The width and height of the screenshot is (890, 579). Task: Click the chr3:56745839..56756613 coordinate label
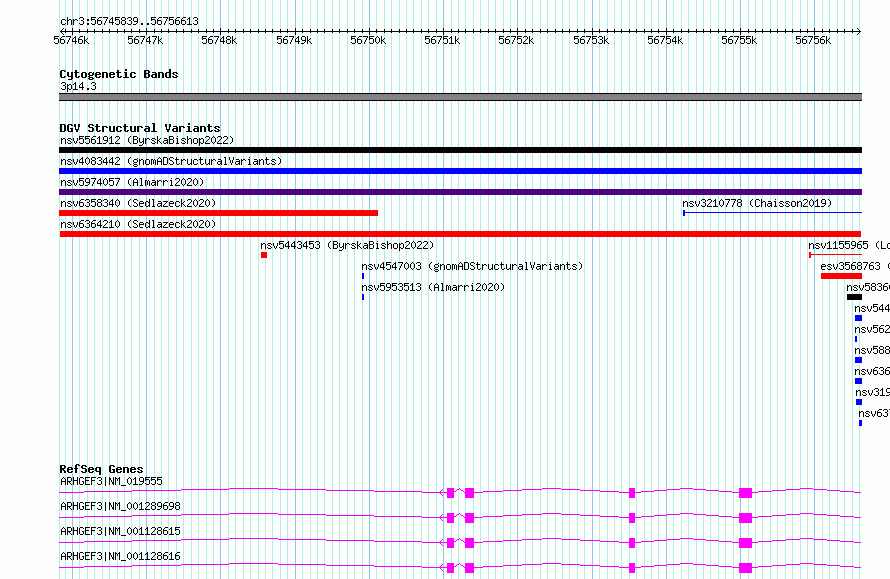(129, 22)
